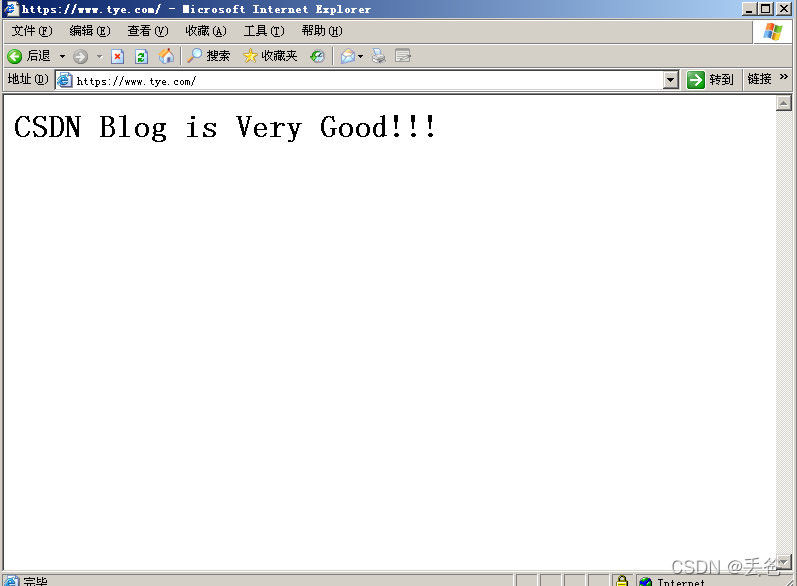Click the scrollbar up arrow

point(784,103)
